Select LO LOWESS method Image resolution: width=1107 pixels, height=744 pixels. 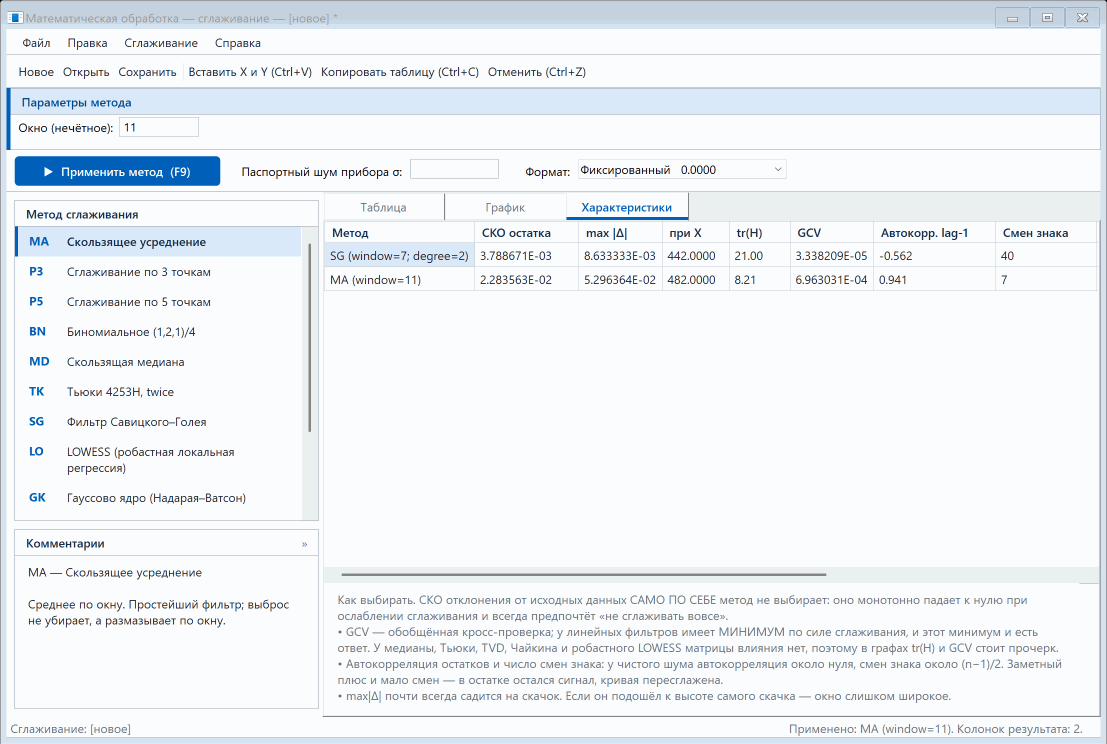click(x=158, y=460)
